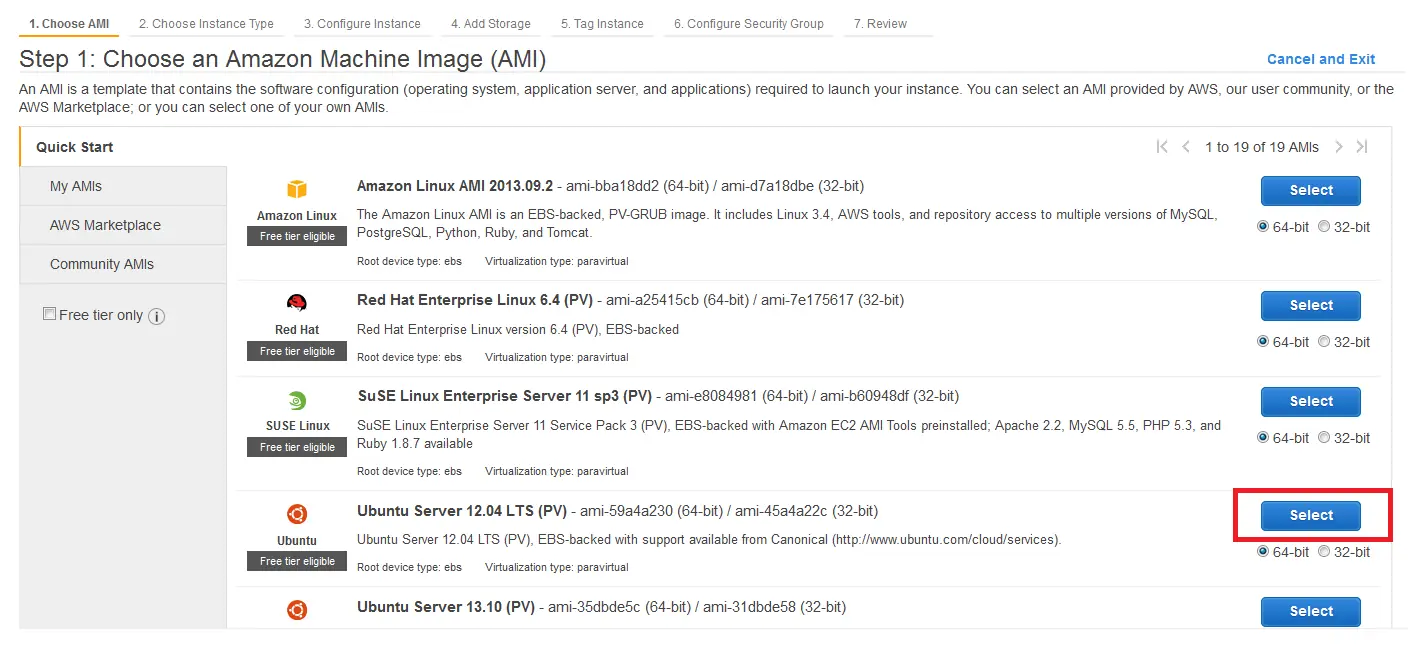The image size is (1408, 667).
Task: Open the 5. Tag Instance tab
Action: (602, 24)
